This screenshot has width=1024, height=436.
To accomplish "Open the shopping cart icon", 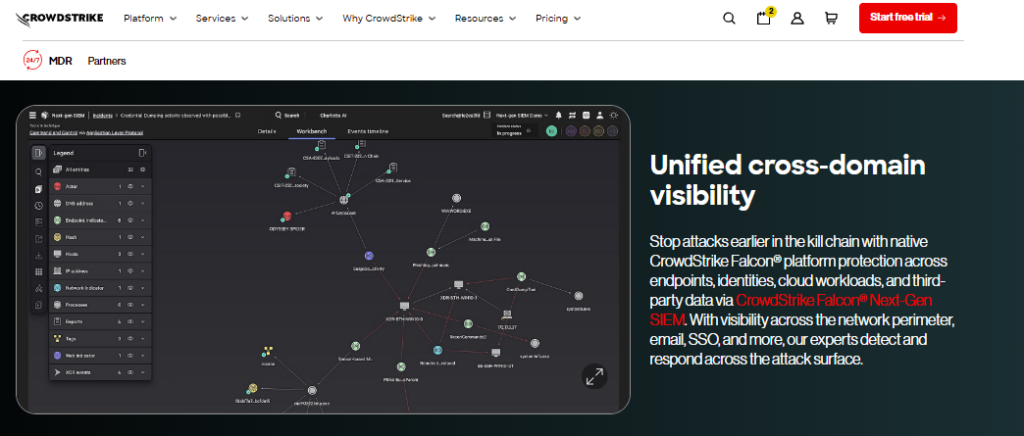I will click(x=831, y=18).
